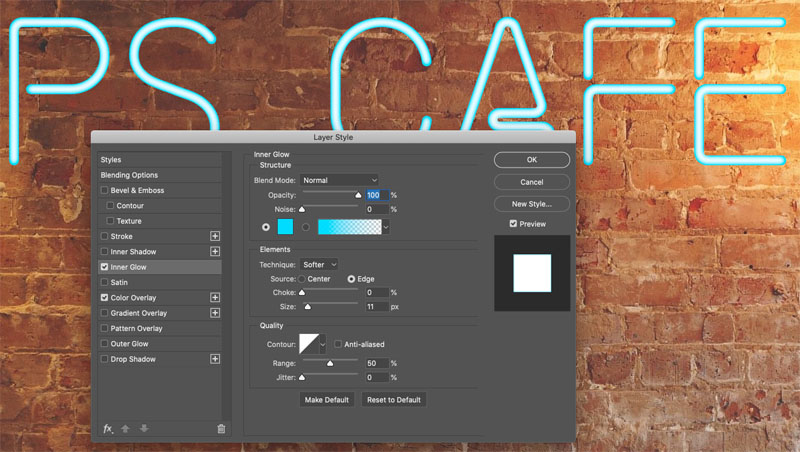Click the Choke slider handle
This screenshot has height=452, width=800.
coord(302,292)
